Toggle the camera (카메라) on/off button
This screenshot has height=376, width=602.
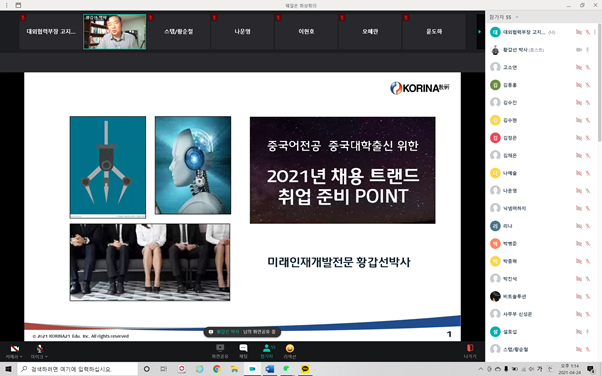pyautogui.click(x=14, y=351)
